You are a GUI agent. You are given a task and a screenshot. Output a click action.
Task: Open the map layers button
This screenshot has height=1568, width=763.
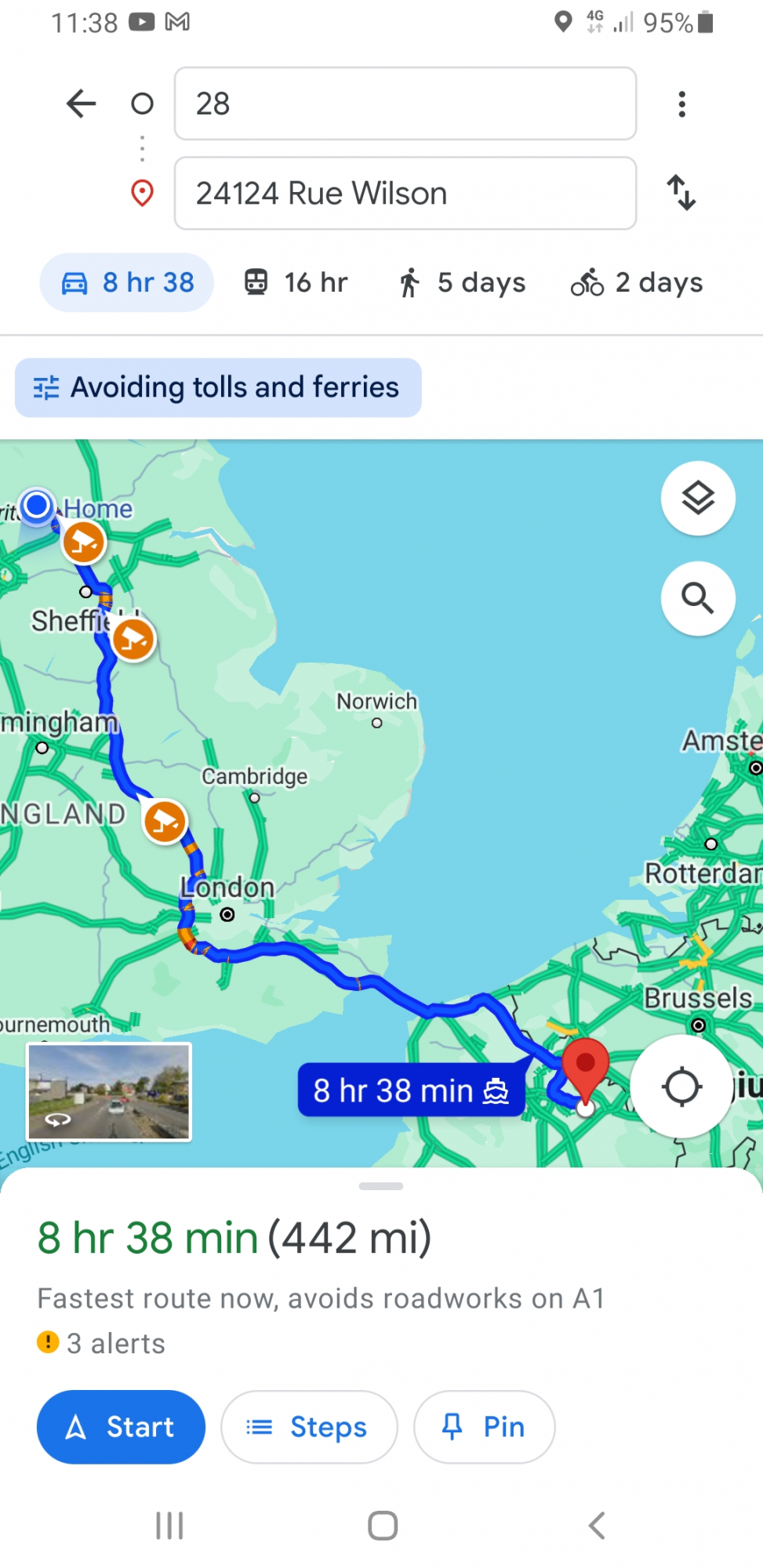tap(698, 499)
